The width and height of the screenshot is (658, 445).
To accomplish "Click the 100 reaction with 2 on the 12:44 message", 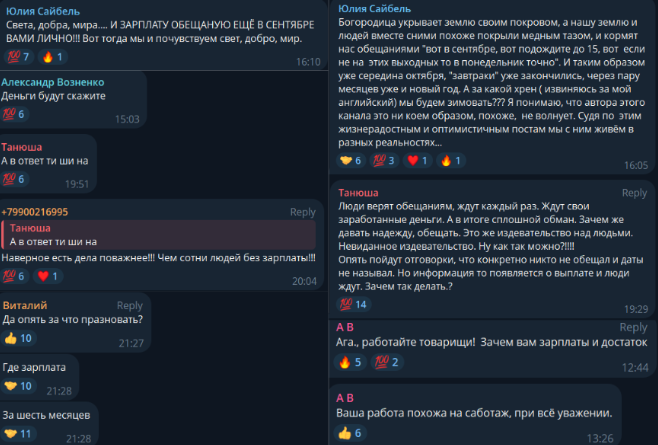I will [x=387, y=362].
